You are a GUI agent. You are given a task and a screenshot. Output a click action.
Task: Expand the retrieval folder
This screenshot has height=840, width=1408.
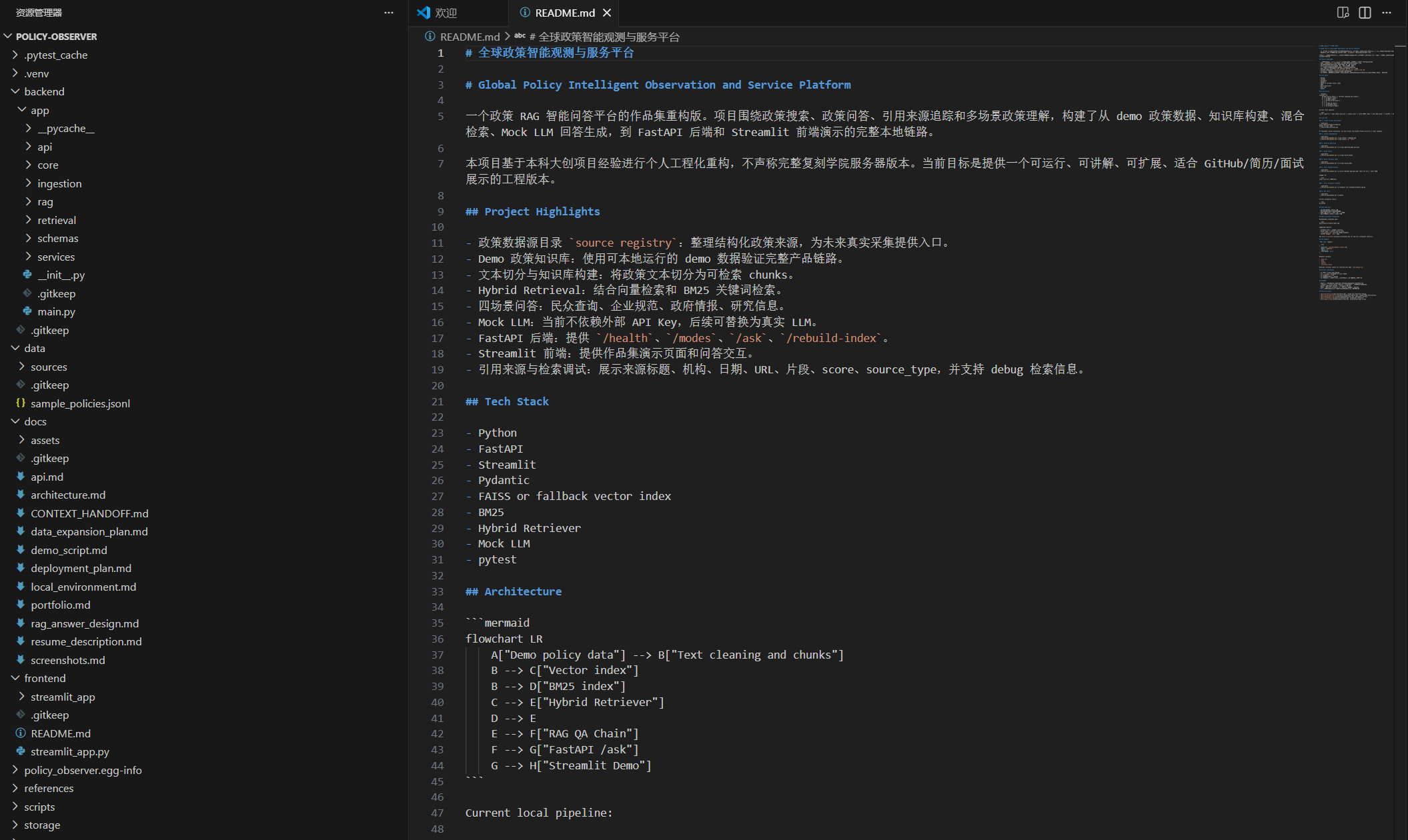click(x=29, y=219)
